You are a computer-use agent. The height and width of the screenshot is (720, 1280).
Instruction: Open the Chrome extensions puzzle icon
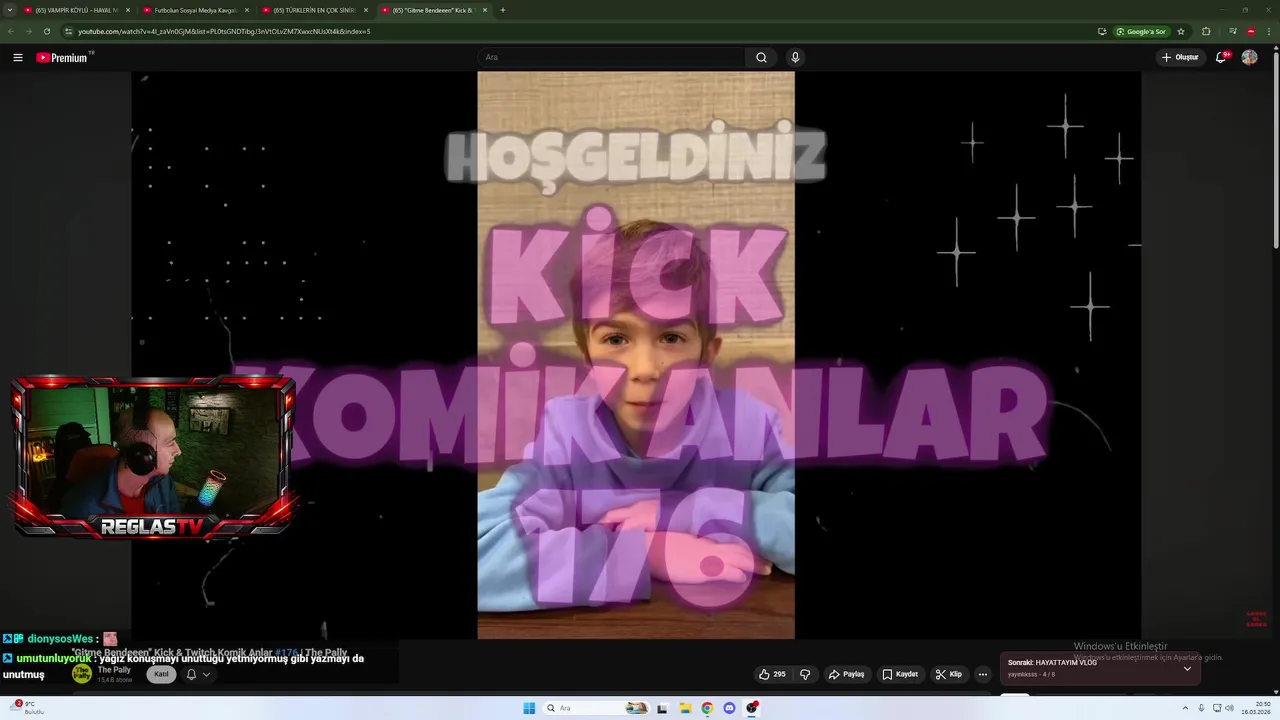(x=1206, y=31)
